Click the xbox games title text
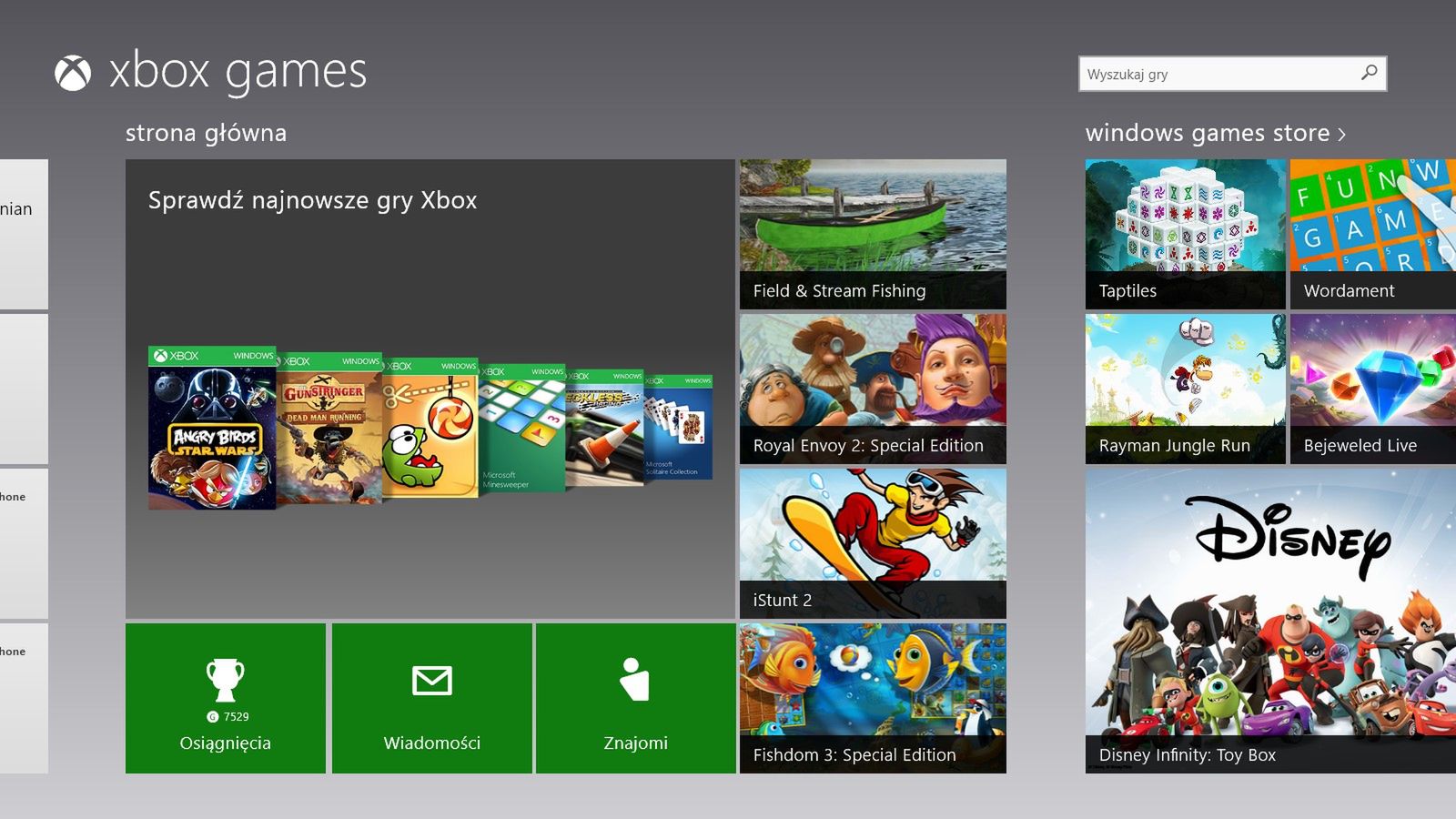This screenshot has height=819, width=1456. pyautogui.click(x=238, y=73)
